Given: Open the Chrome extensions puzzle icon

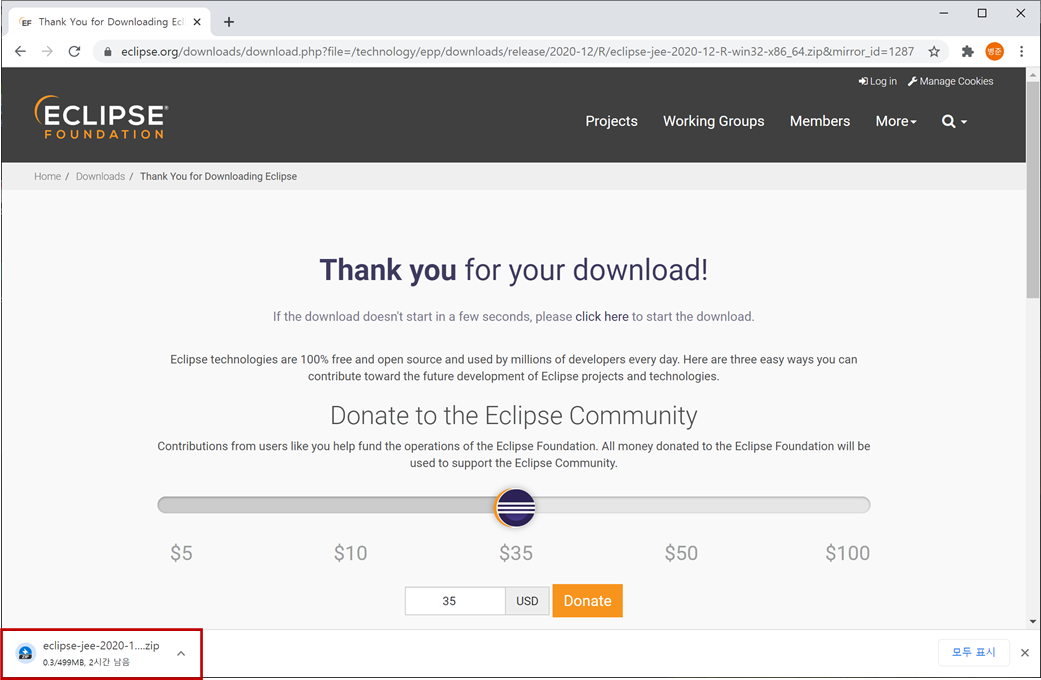Looking at the screenshot, I should (967, 52).
